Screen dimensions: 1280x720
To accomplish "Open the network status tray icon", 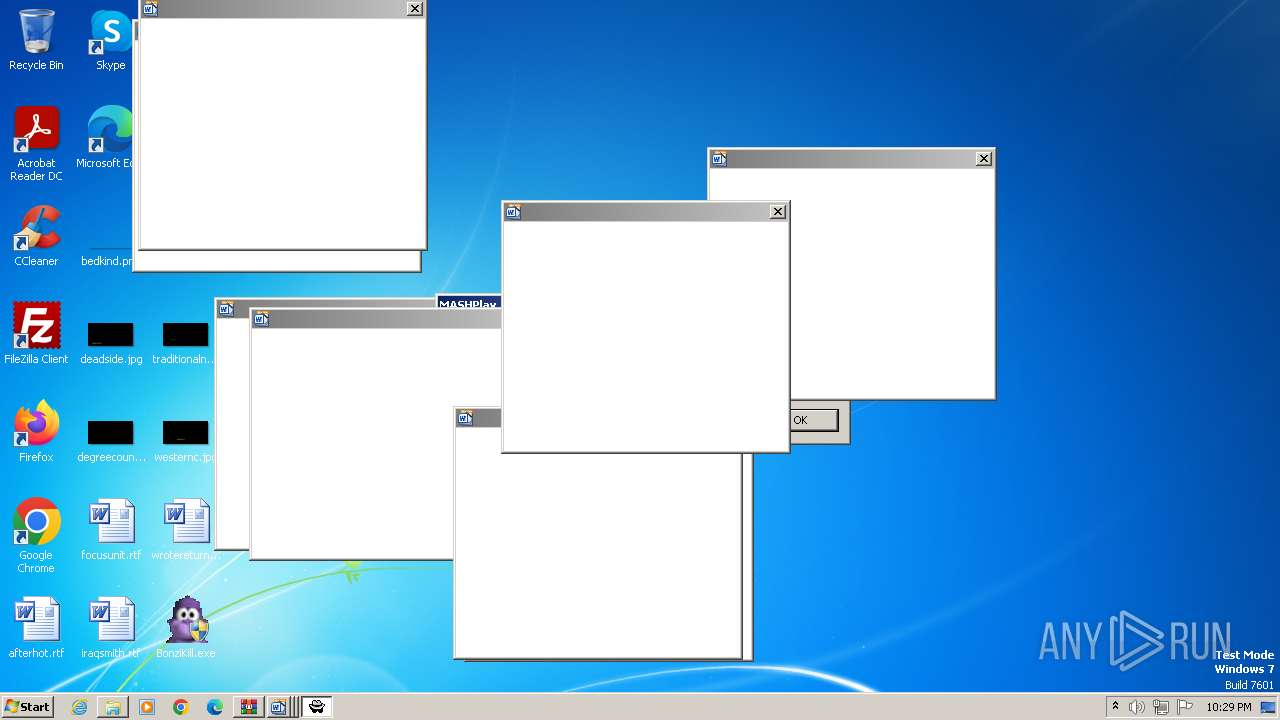I will click(x=1161, y=707).
